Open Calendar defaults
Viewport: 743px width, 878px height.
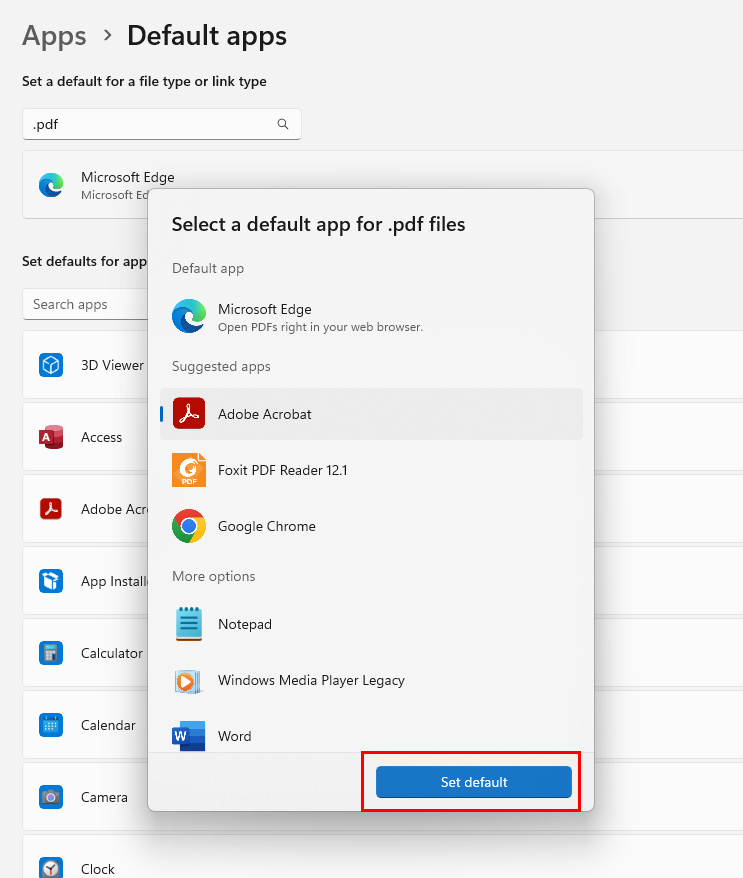point(85,725)
